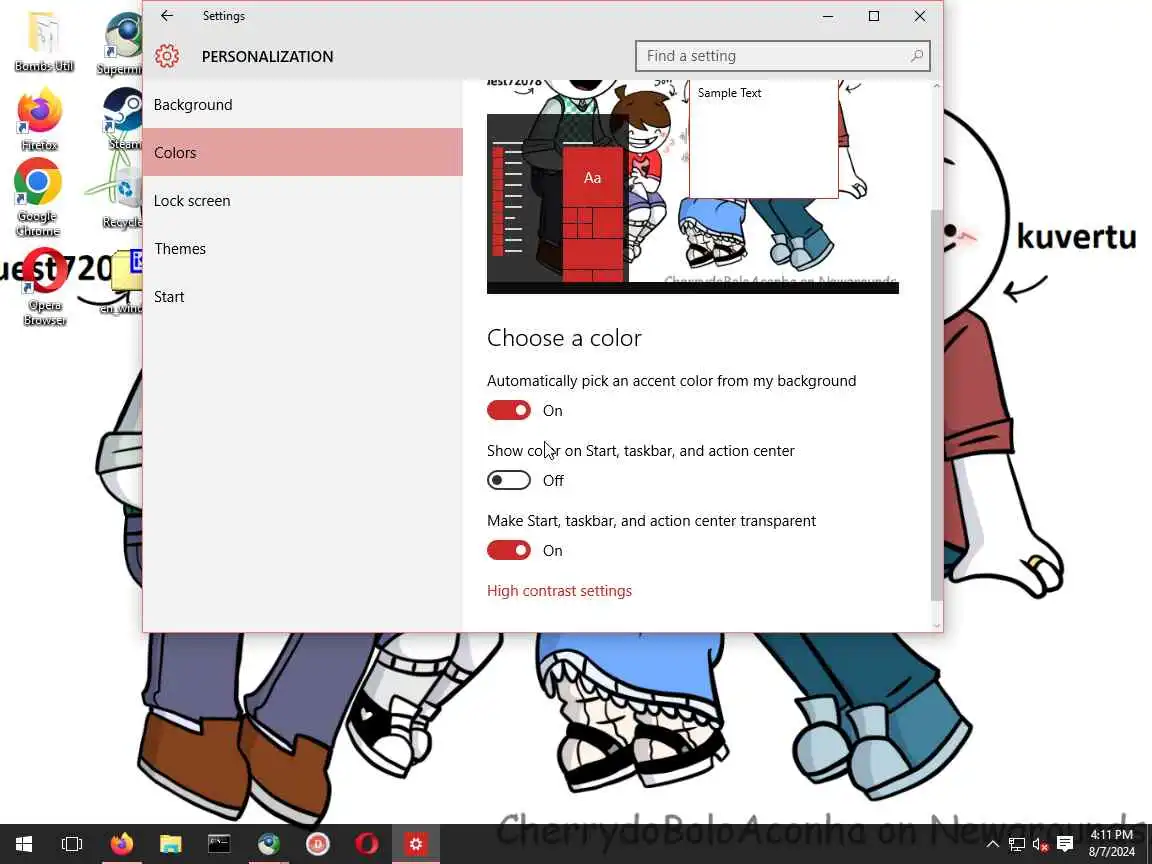Open the Windows Start menu
The image size is (1152, 864).
pos(24,844)
